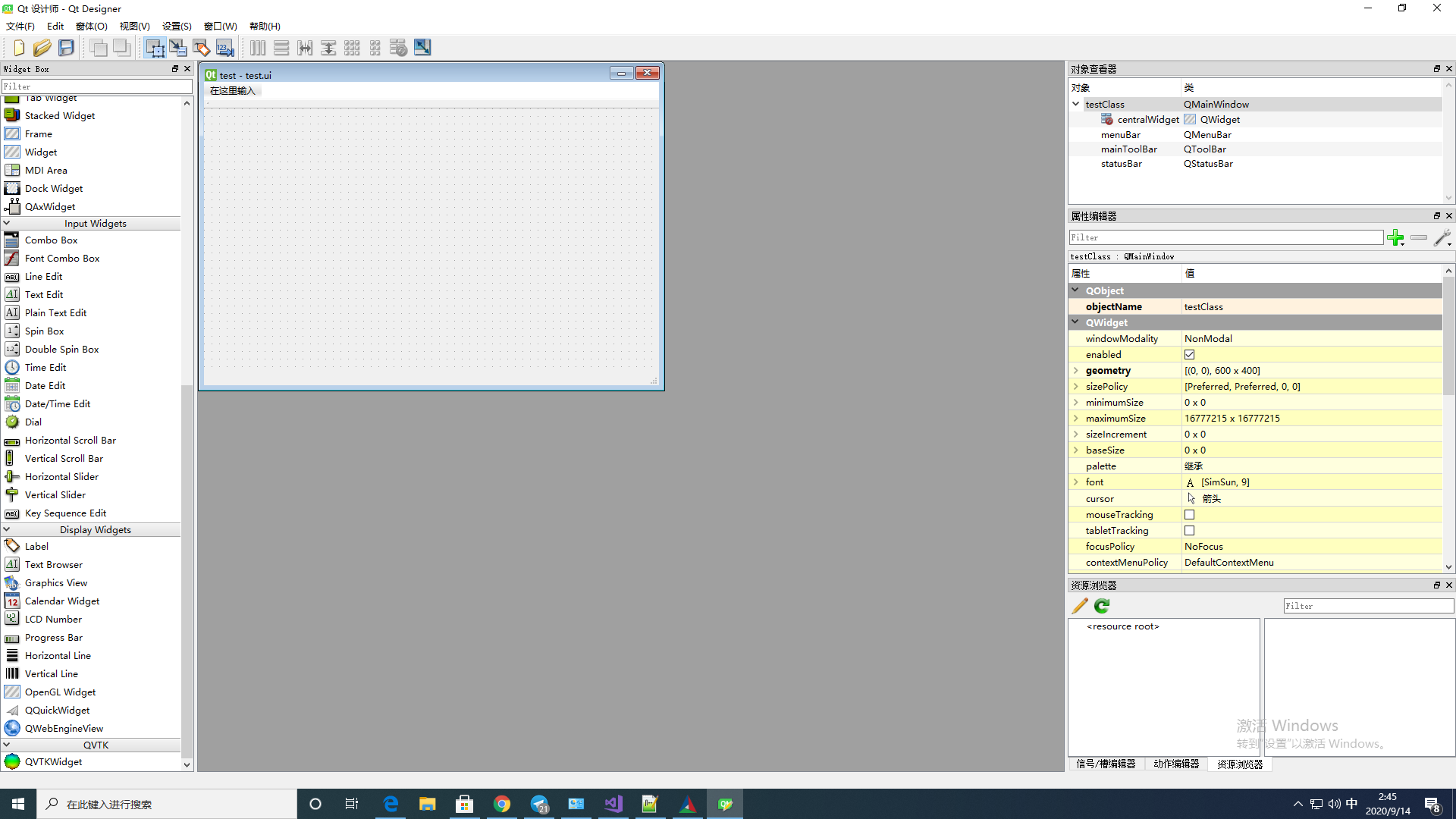
Task: Open the 窗口(W) menu
Action: (x=219, y=26)
